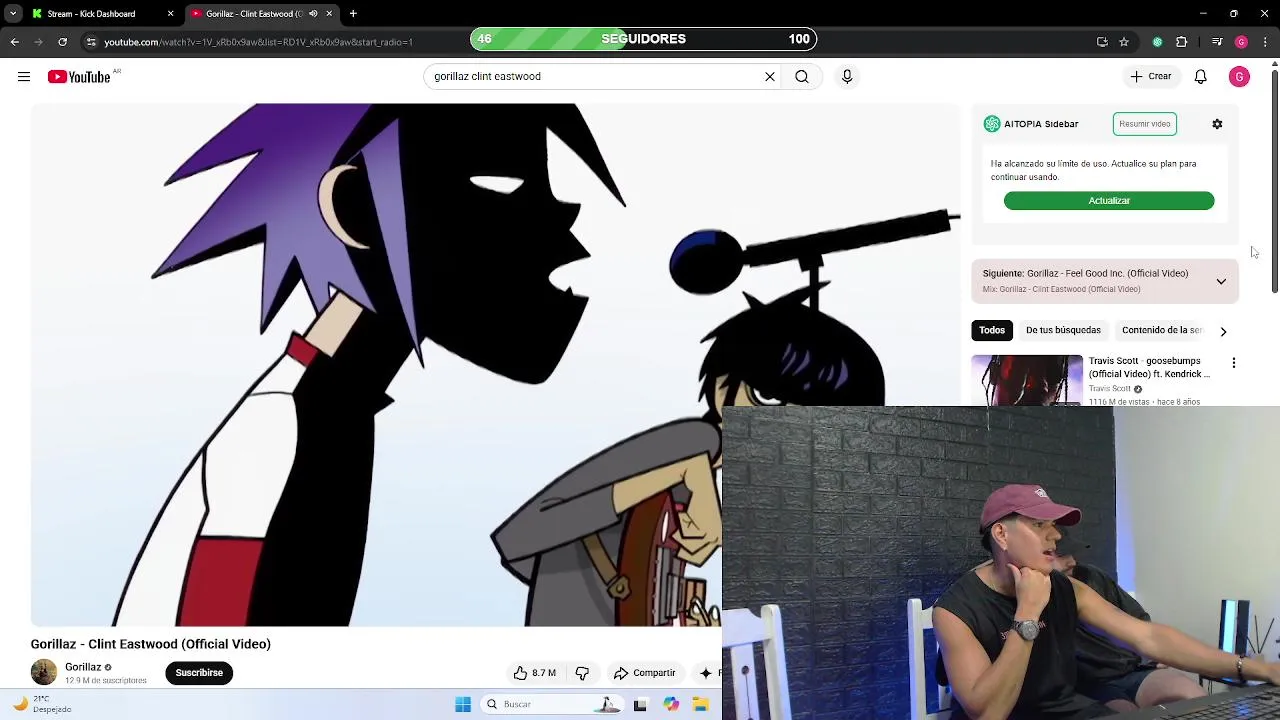Open the tab search dropdown arrow

coord(13,14)
